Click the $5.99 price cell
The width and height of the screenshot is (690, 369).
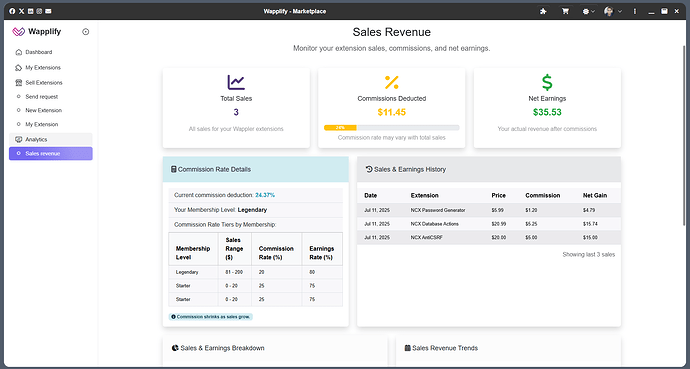point(497,210)
